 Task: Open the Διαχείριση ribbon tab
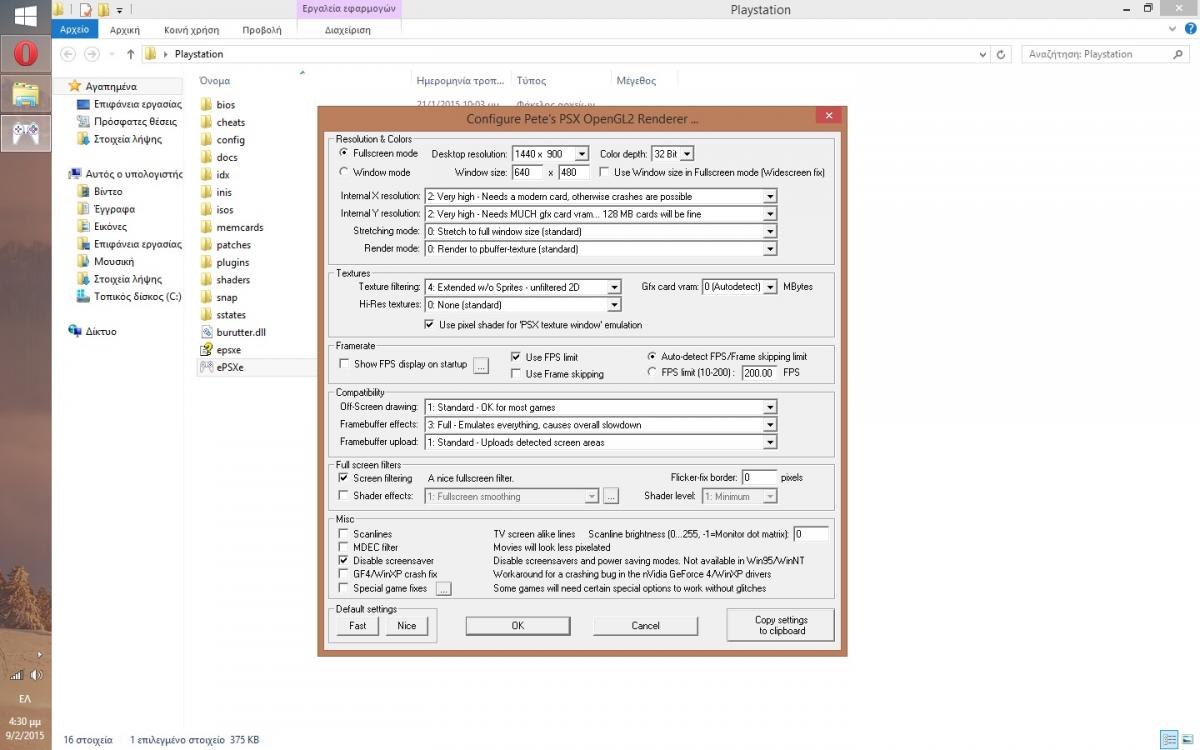[x=348, y=30]
